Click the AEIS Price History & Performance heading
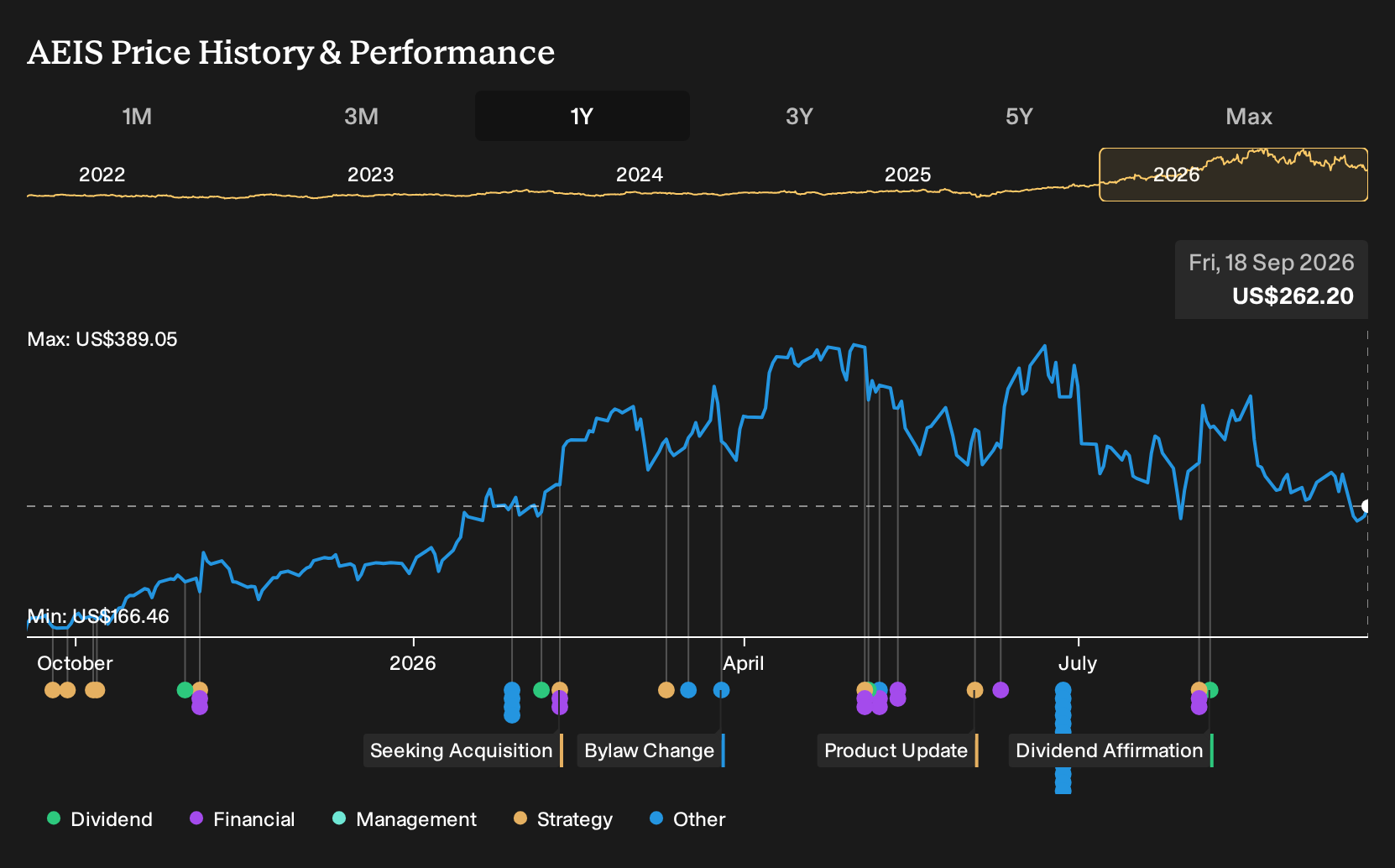Viewport: 1395px width, 868px height. (291, 52)
